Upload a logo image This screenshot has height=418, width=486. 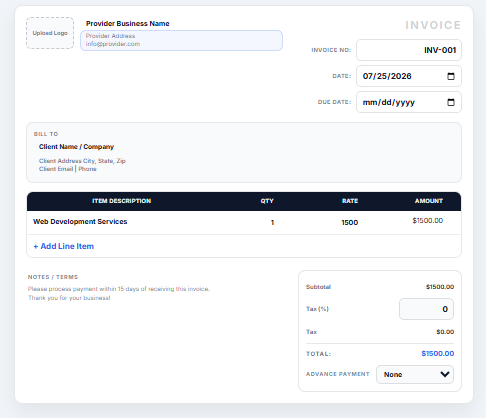[50, 33]
